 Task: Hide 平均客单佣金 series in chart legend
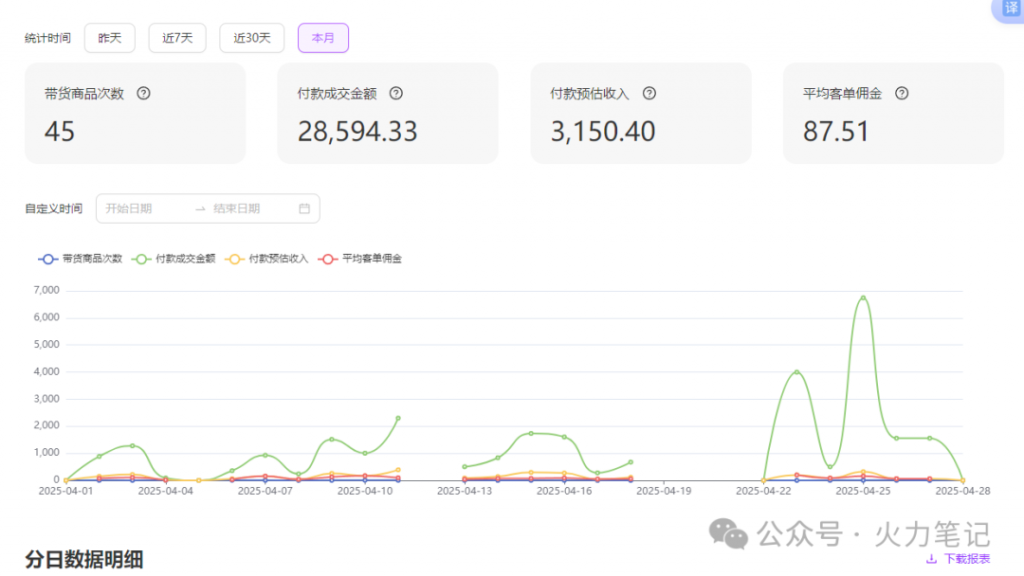[360, 258]
